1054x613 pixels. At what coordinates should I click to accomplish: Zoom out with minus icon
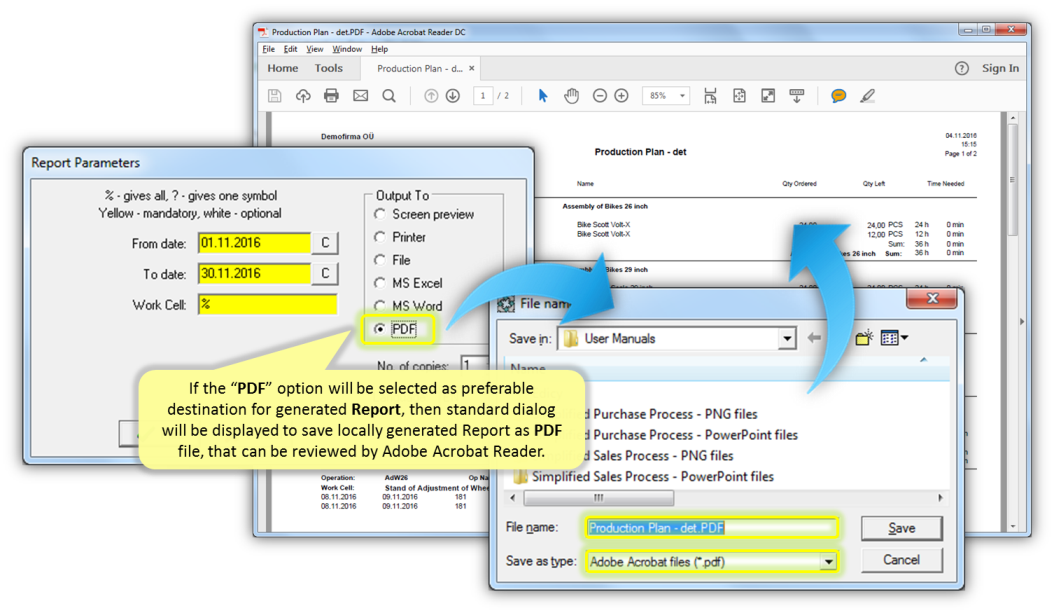(600, 95)
